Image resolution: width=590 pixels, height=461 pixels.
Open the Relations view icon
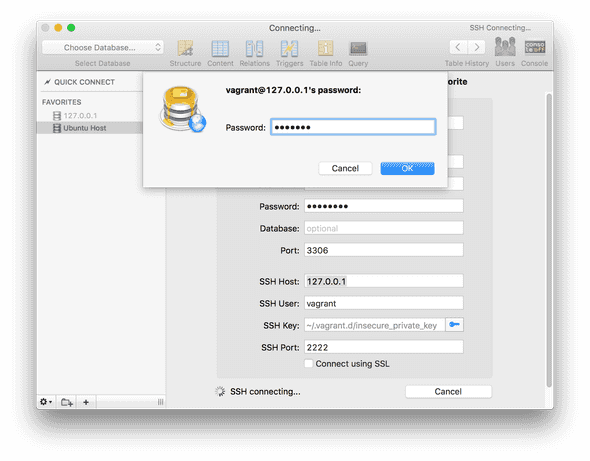click(254, 49)
